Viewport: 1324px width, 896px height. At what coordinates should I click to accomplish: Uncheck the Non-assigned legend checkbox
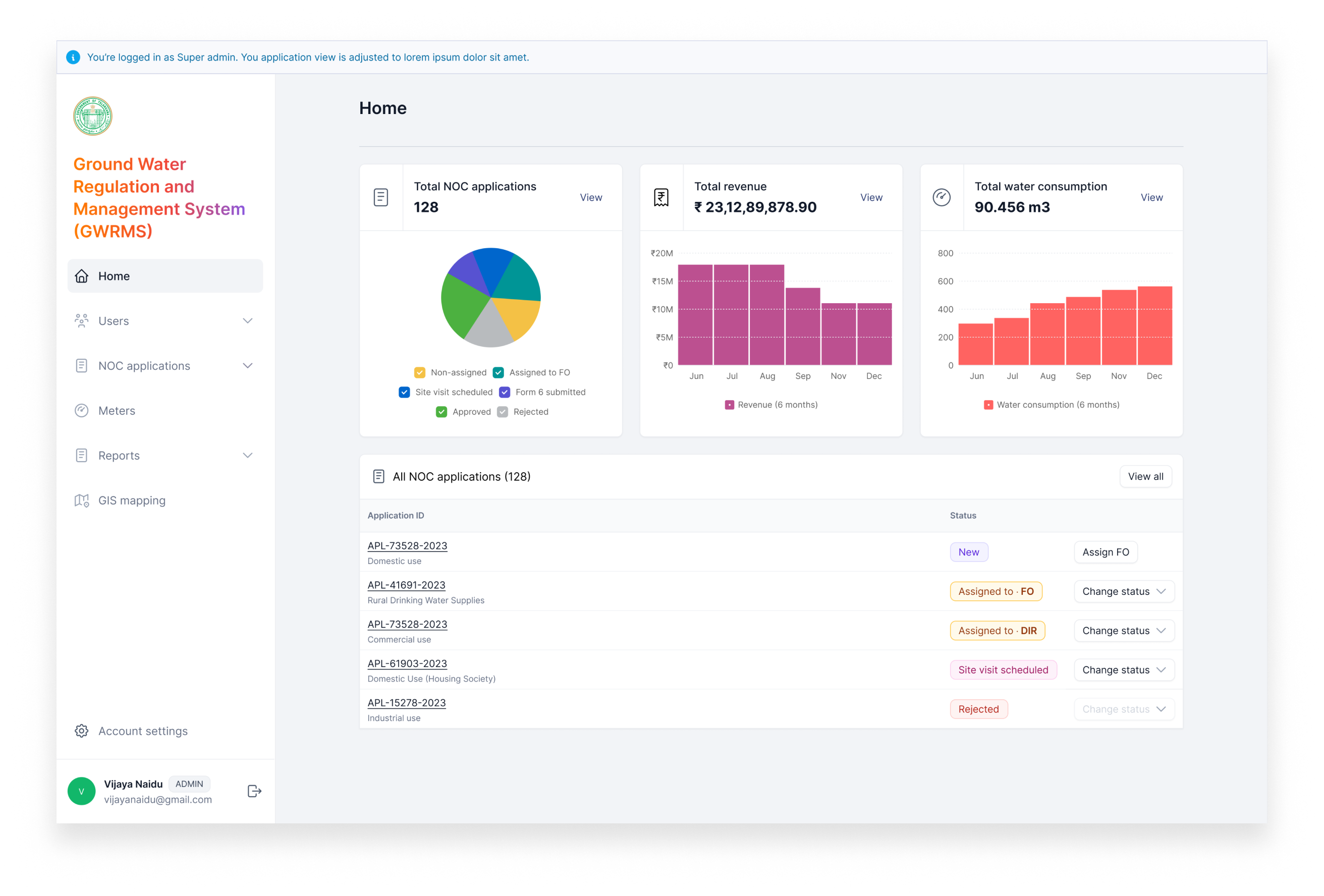(420, 372)
